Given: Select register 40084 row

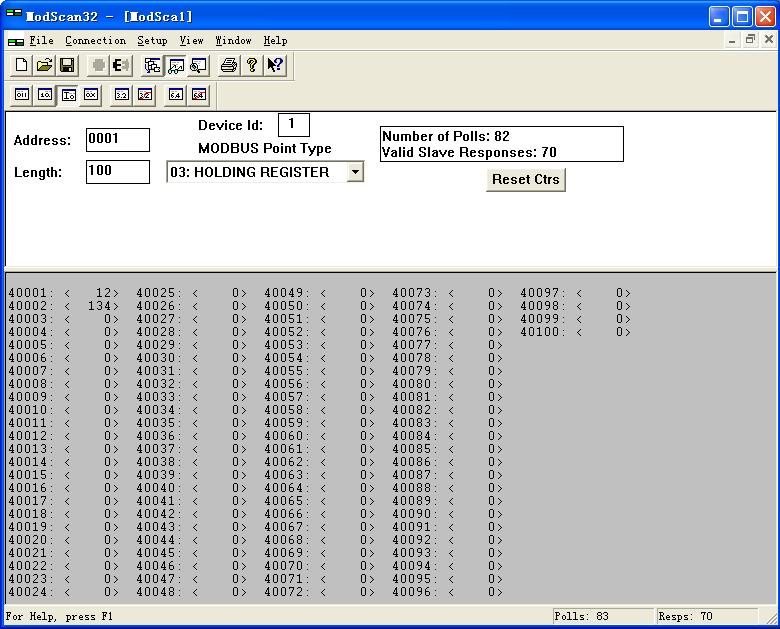Looking at the screenshot, I should 447,436.
